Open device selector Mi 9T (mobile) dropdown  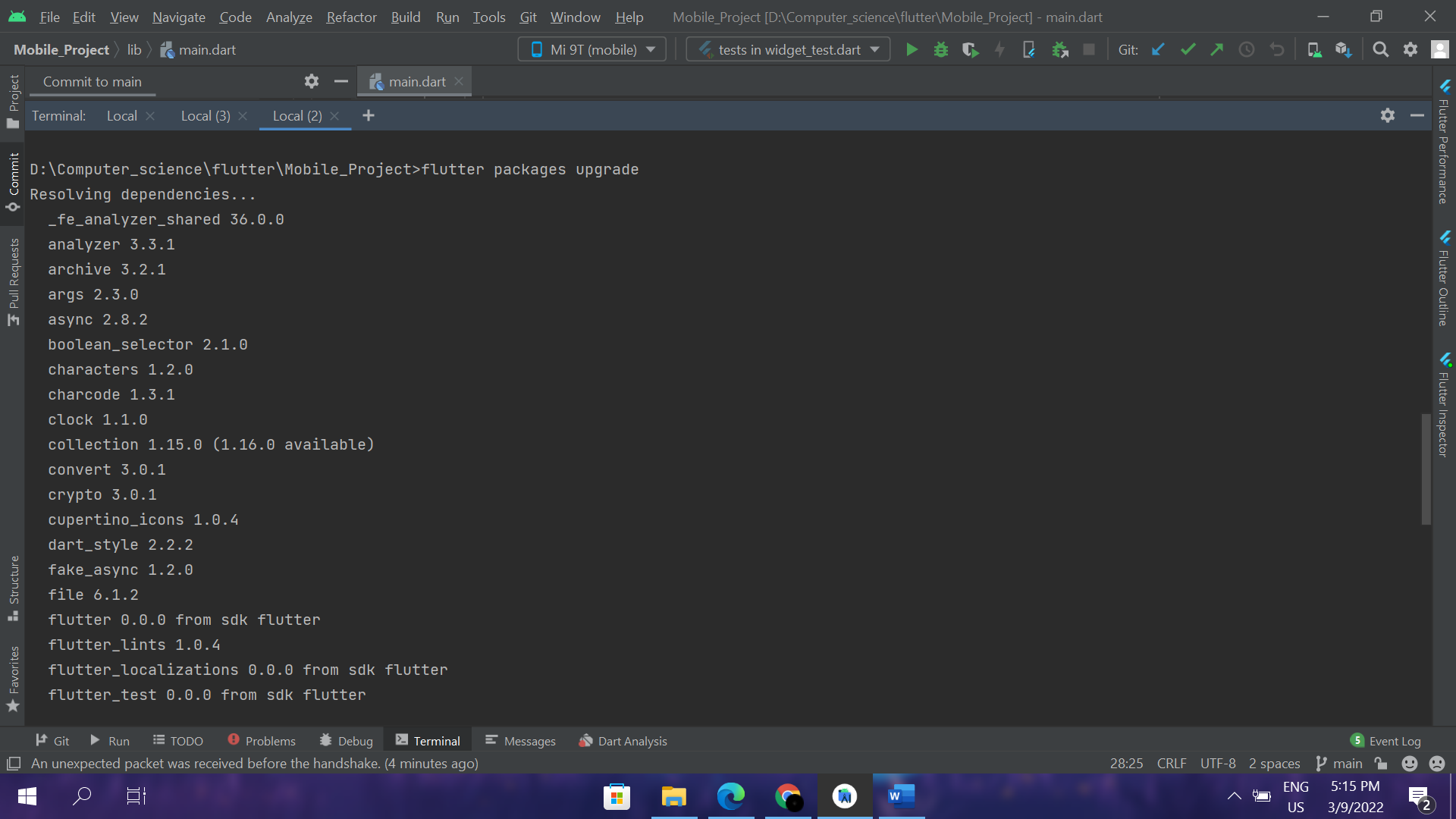point(592,50)
